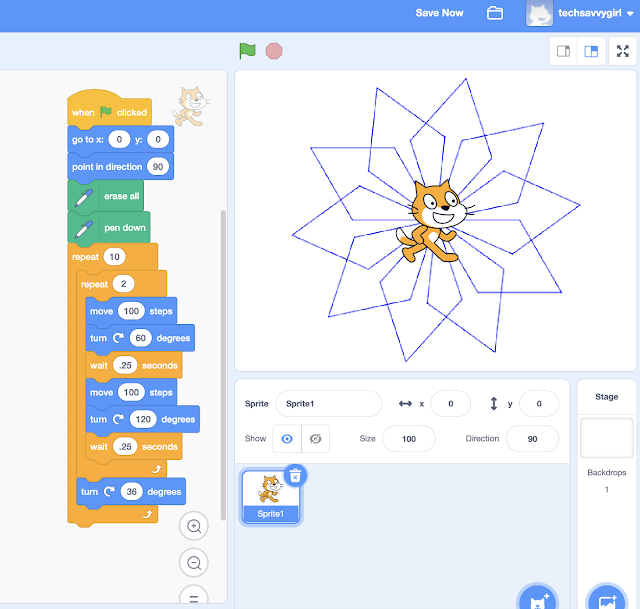The image size is (640, 609).
Task: Hide the sprite using crossed-eye icon
Action: pyautogui.click(x=316, y=439)
